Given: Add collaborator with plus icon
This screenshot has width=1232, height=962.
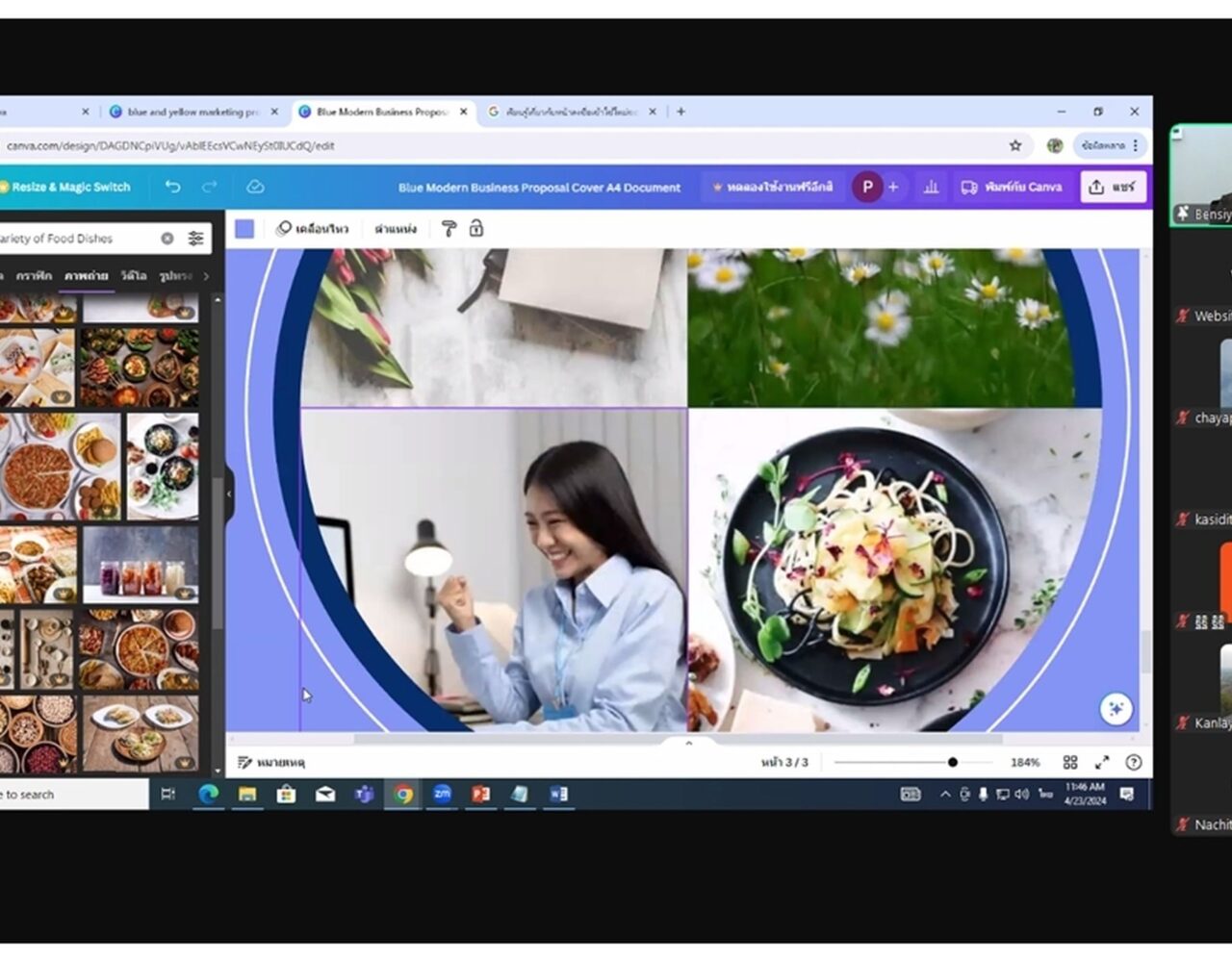Looking at the screenshot, I should click(893, 187).
